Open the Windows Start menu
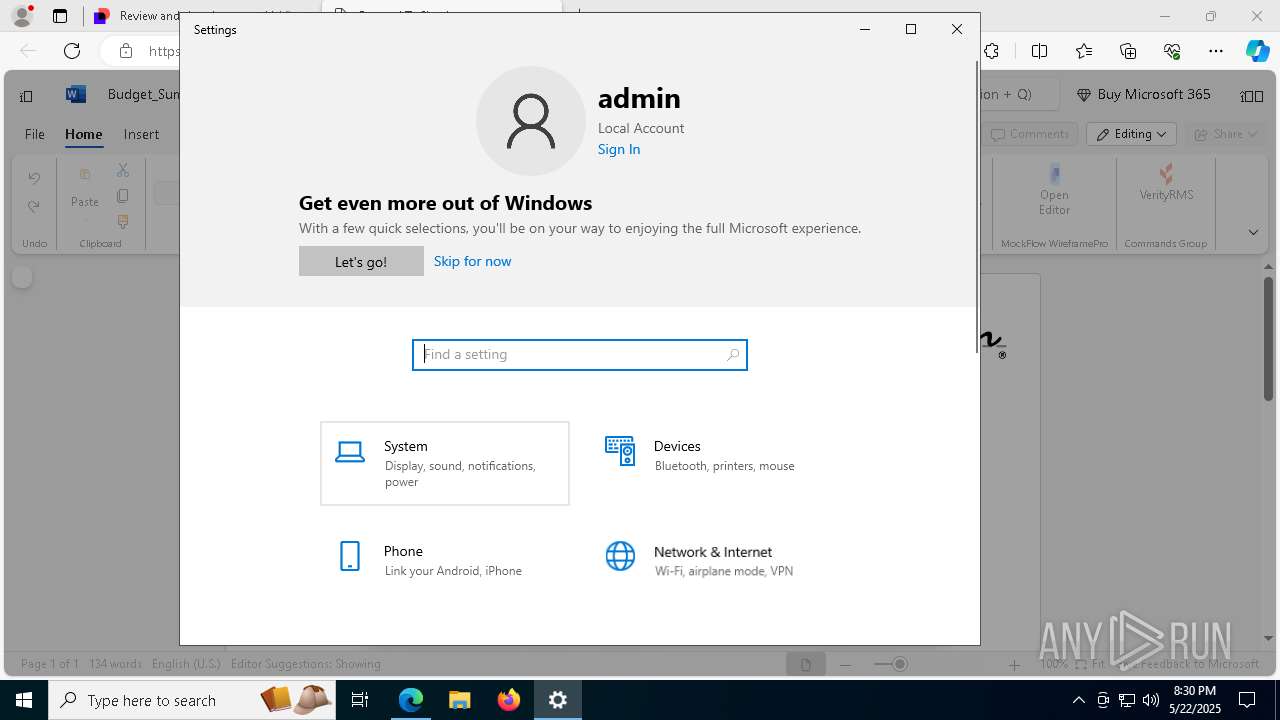1280x720 pixels. tap(24, 700)
